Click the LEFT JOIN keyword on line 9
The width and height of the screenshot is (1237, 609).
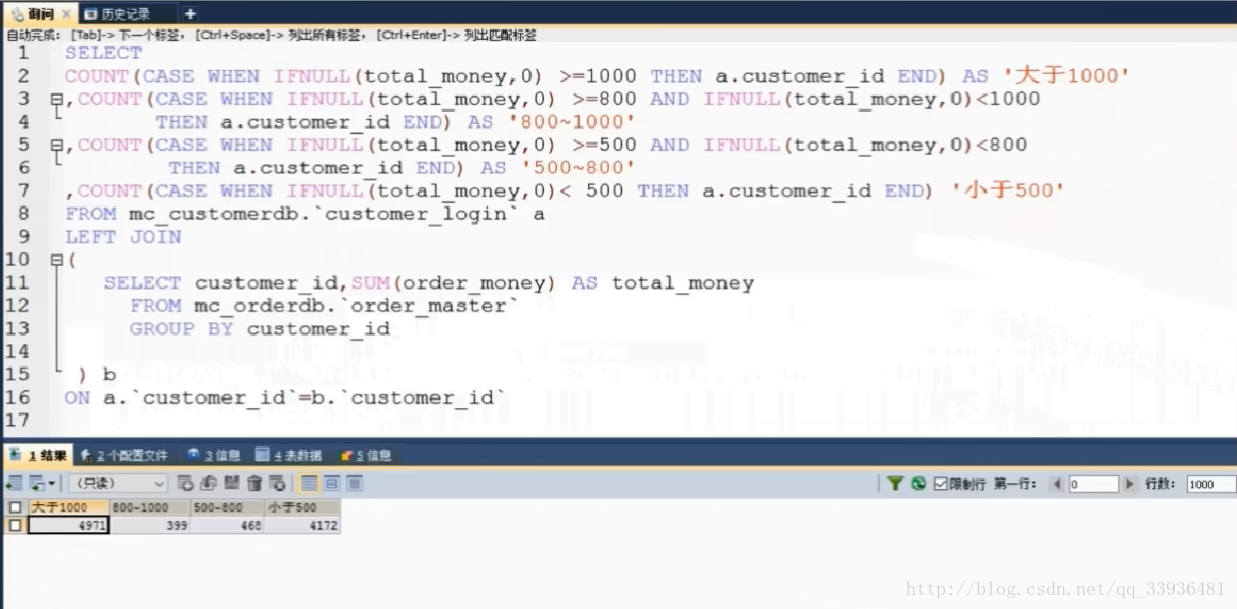(123, 237)
